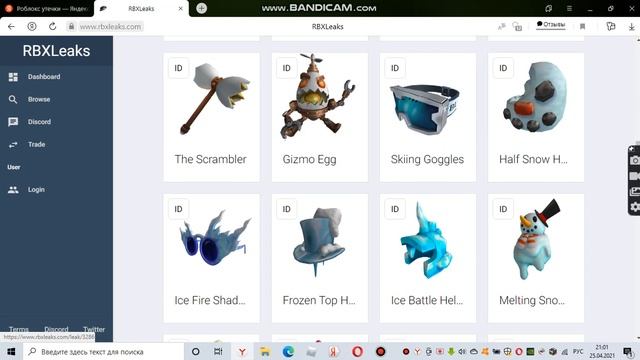Click the ID badge on the Melting Sno... card
This screenshot has height=360, width=640.
[x=503, y=209]
